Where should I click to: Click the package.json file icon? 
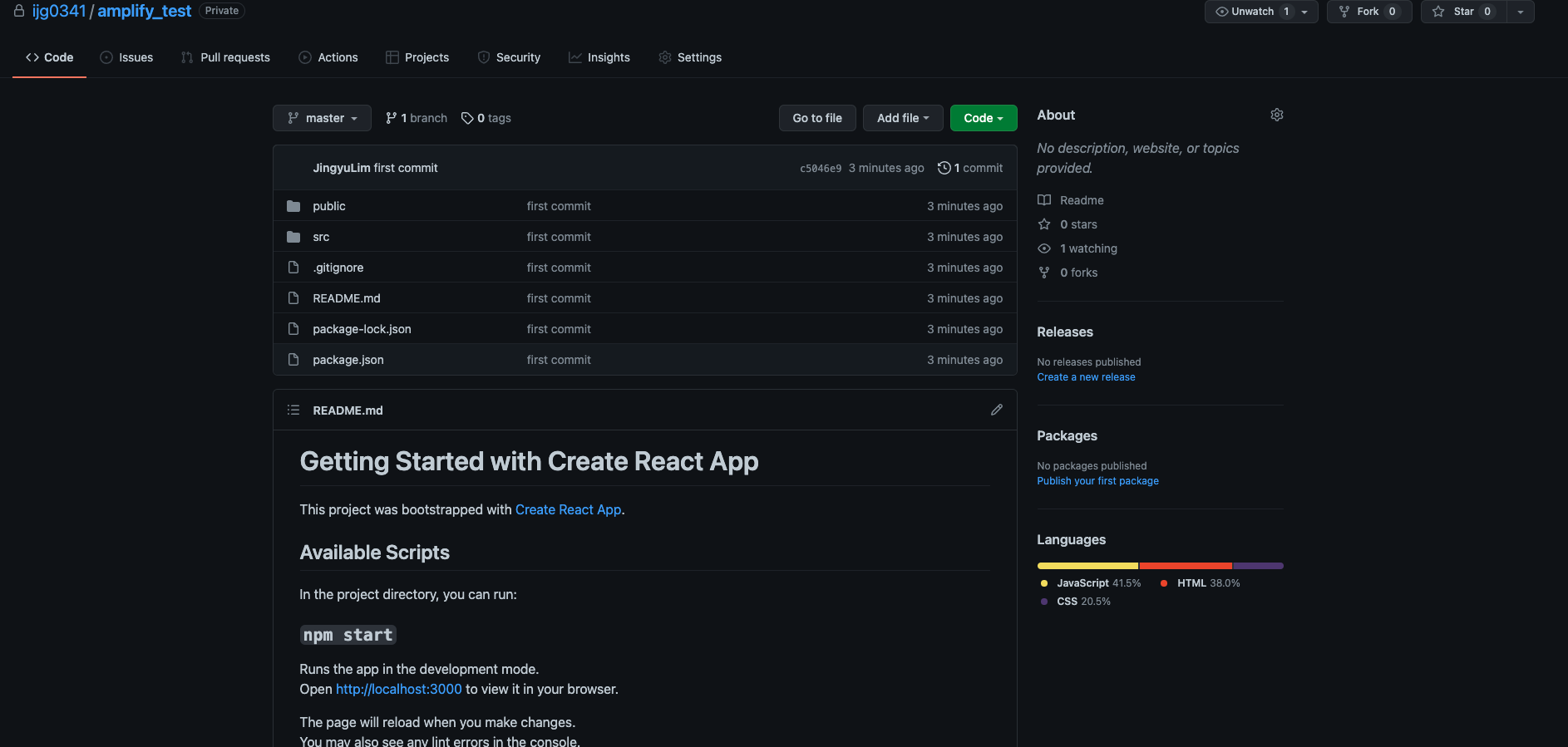[293, 360]
